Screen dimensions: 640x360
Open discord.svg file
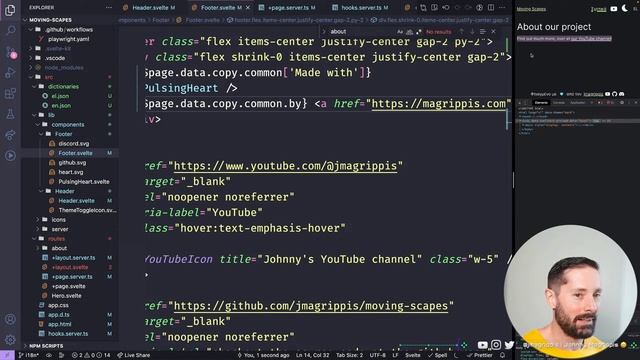pos(73,144)
